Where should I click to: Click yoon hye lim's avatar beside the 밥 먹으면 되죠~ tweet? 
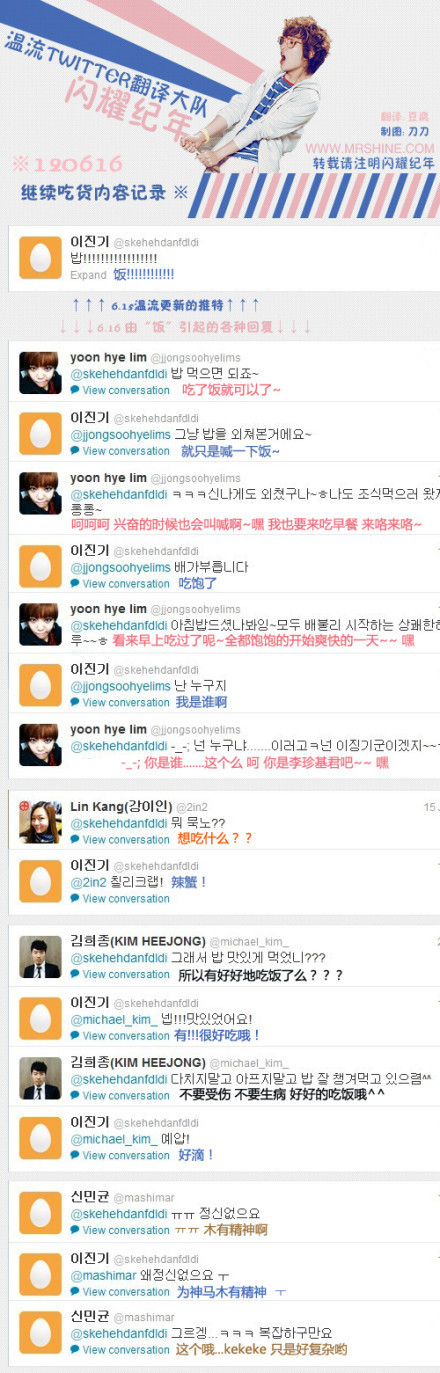40,373
